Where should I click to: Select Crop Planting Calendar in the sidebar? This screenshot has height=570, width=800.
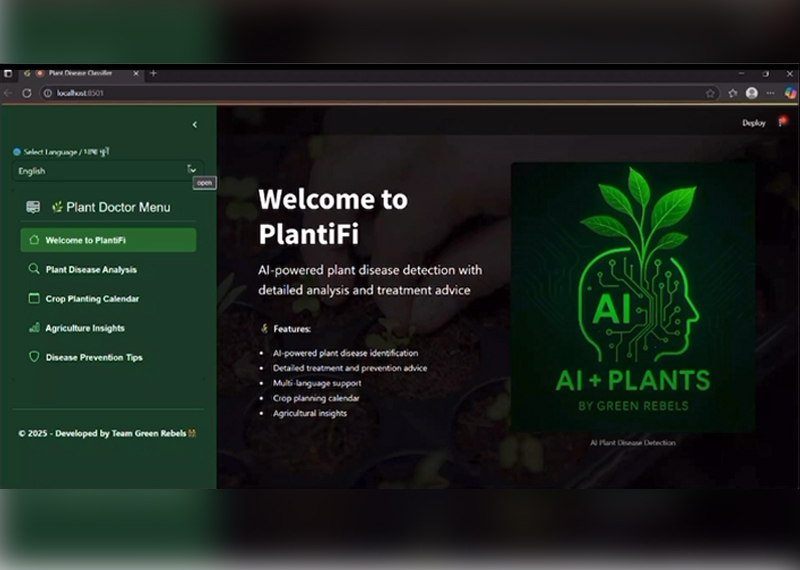pos(92,298)
